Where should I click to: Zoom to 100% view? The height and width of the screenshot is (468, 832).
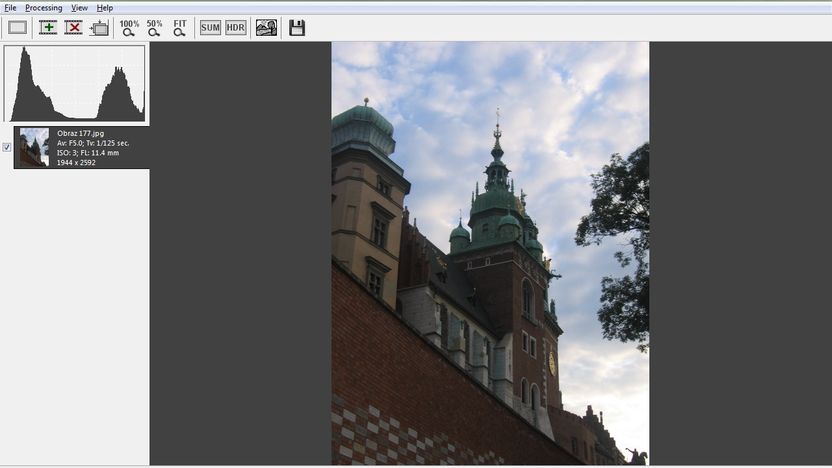click(129, 28)
